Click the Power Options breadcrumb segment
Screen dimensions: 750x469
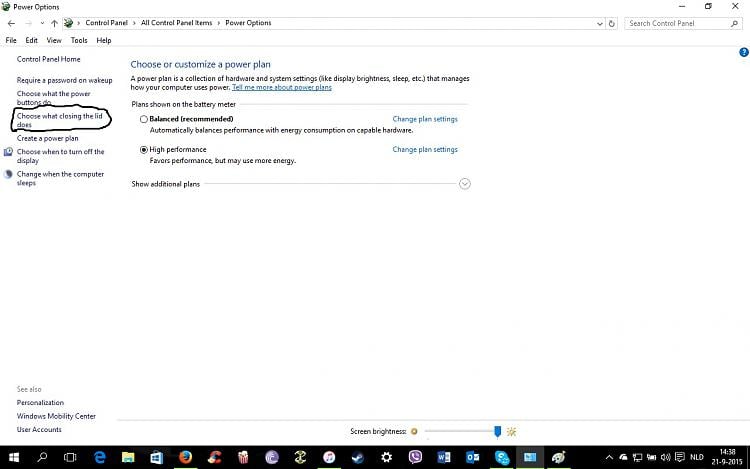click(248, 23)
